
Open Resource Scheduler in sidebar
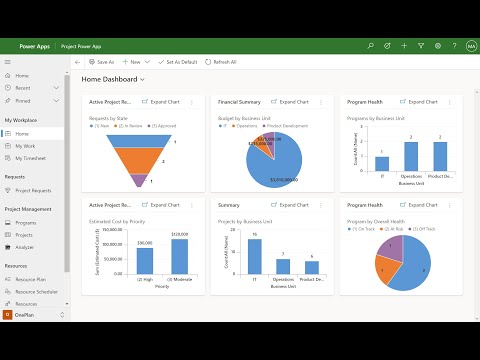coord(32,292)
